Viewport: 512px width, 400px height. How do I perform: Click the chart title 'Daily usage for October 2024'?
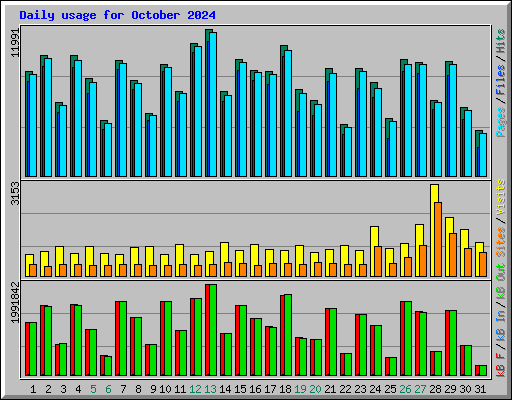[117, 15]
